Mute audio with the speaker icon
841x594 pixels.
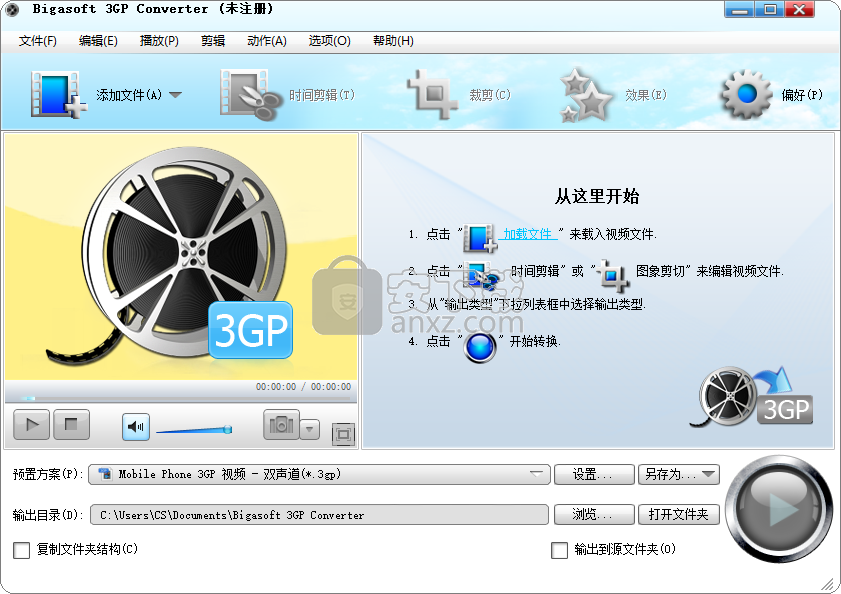point(136,427)
